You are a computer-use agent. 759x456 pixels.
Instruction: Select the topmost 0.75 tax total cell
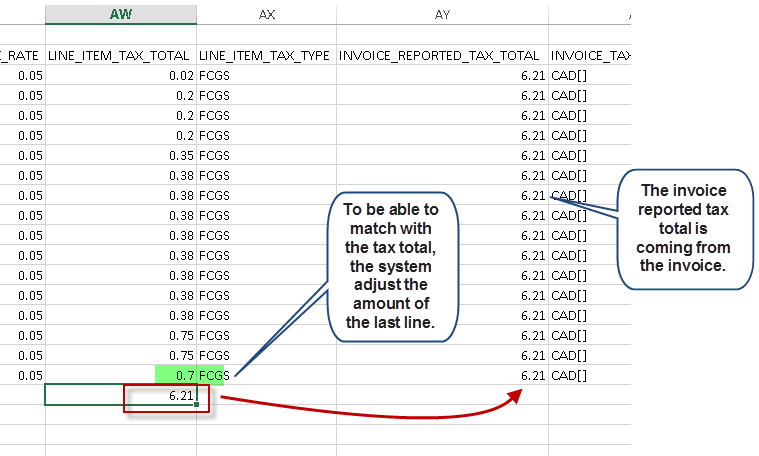click(121, 335)
